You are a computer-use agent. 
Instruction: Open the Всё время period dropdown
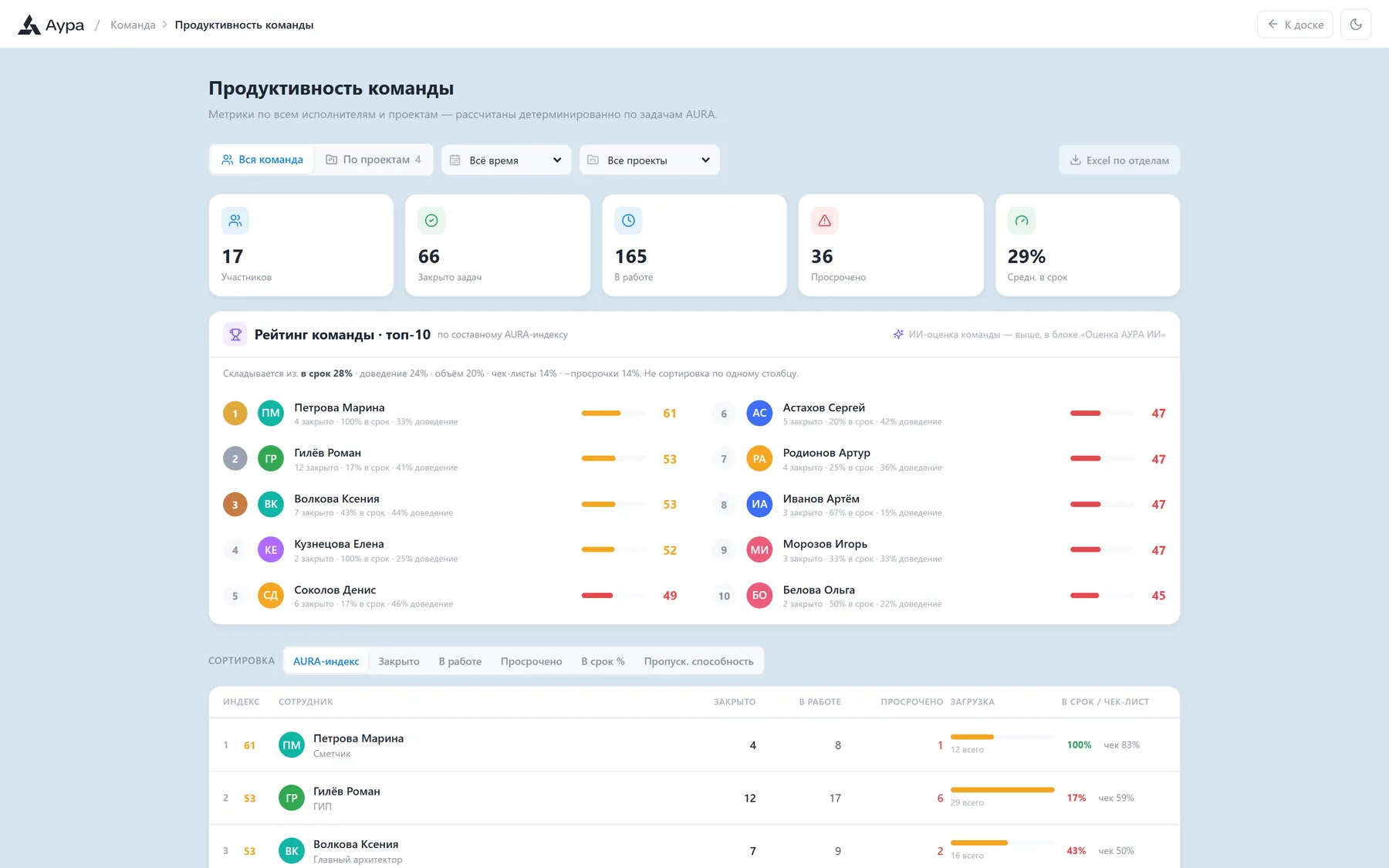pyautogui.click(x=506, y=160)
